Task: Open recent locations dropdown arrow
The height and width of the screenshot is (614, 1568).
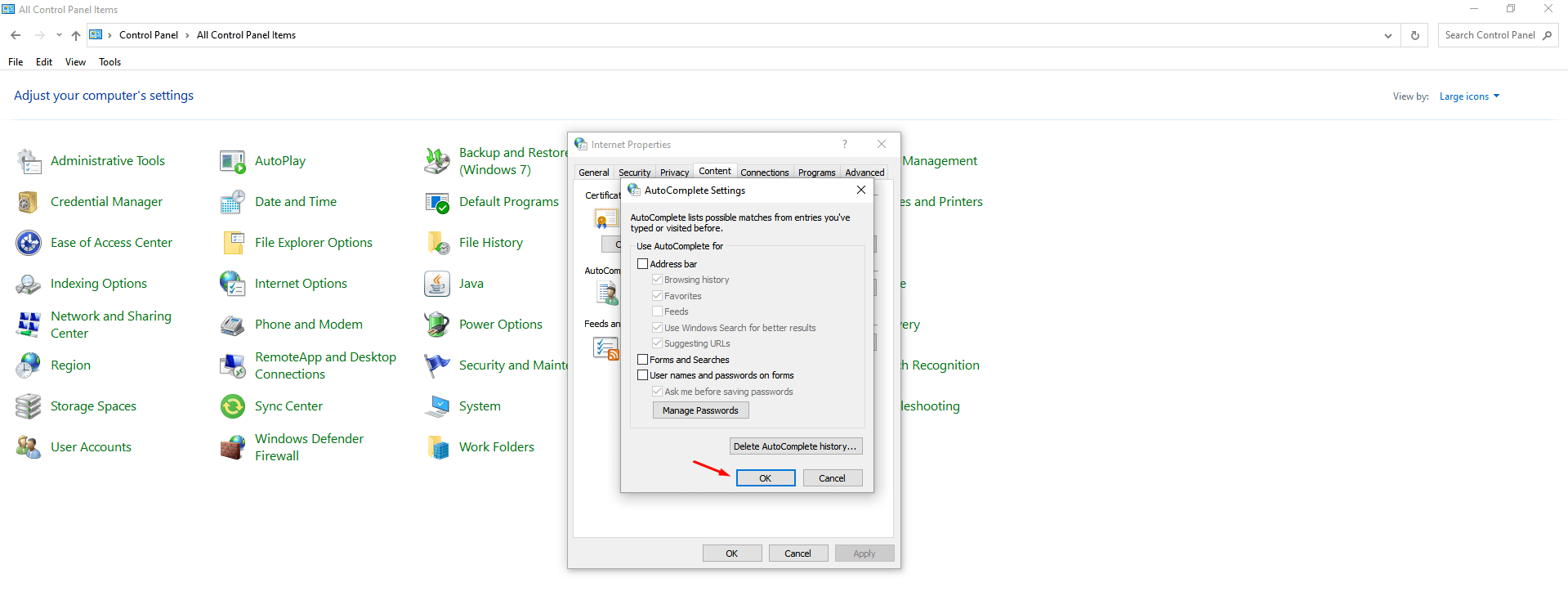Action: click(x=59, y=35)
